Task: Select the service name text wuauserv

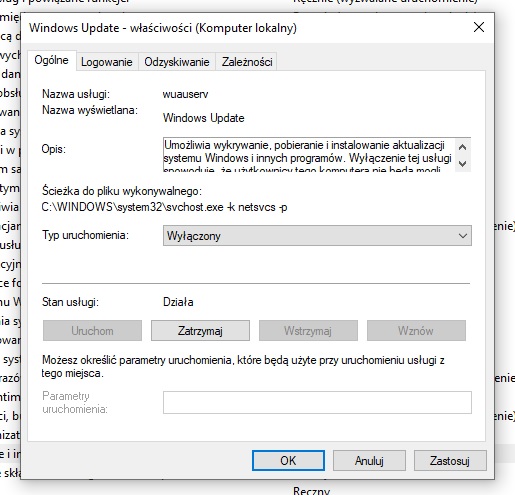Action: click(185, 94)
